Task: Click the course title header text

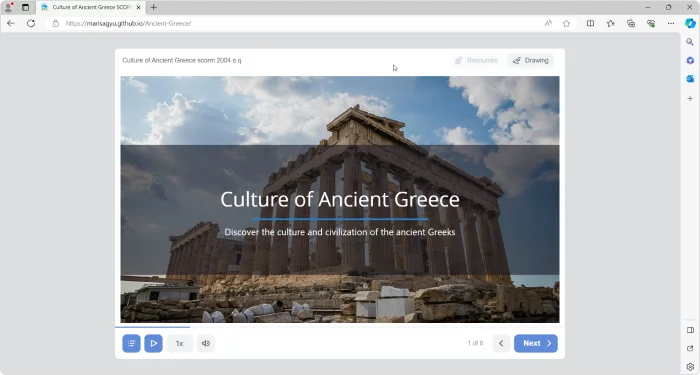Action: [182, 60]
